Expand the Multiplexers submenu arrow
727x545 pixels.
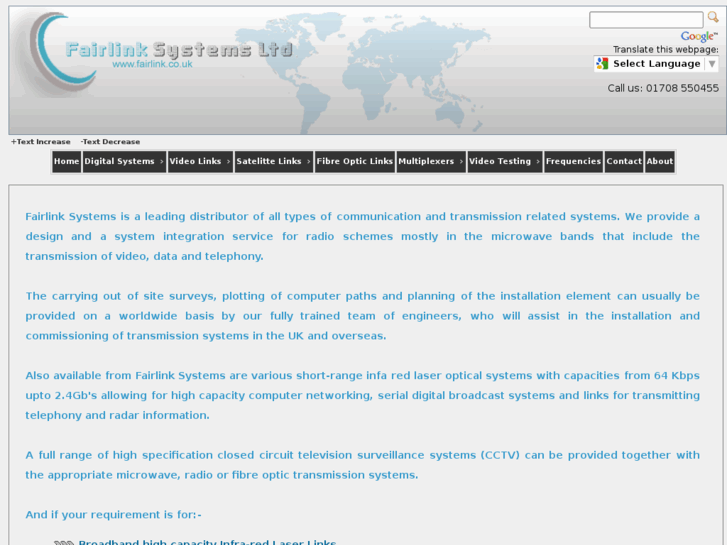[x=461, y=161]
